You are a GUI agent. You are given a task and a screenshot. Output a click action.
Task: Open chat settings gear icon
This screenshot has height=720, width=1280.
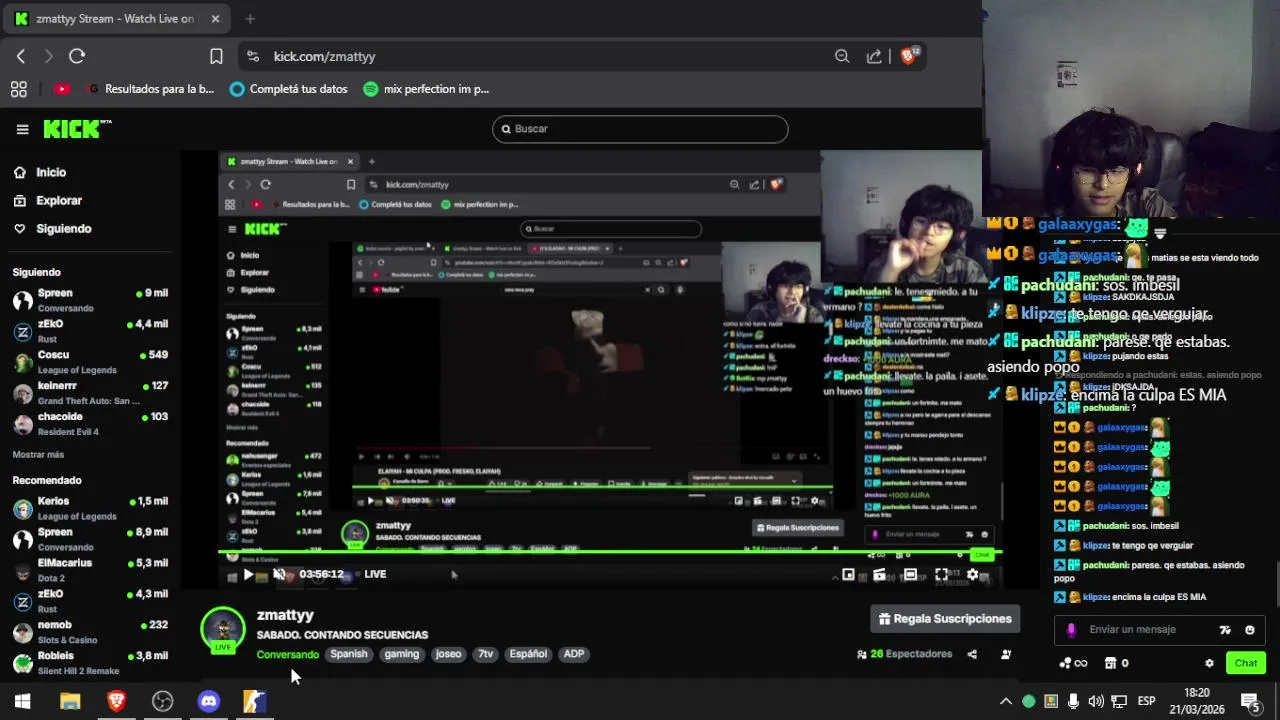pyautogui.click(x=1209, y=663)
